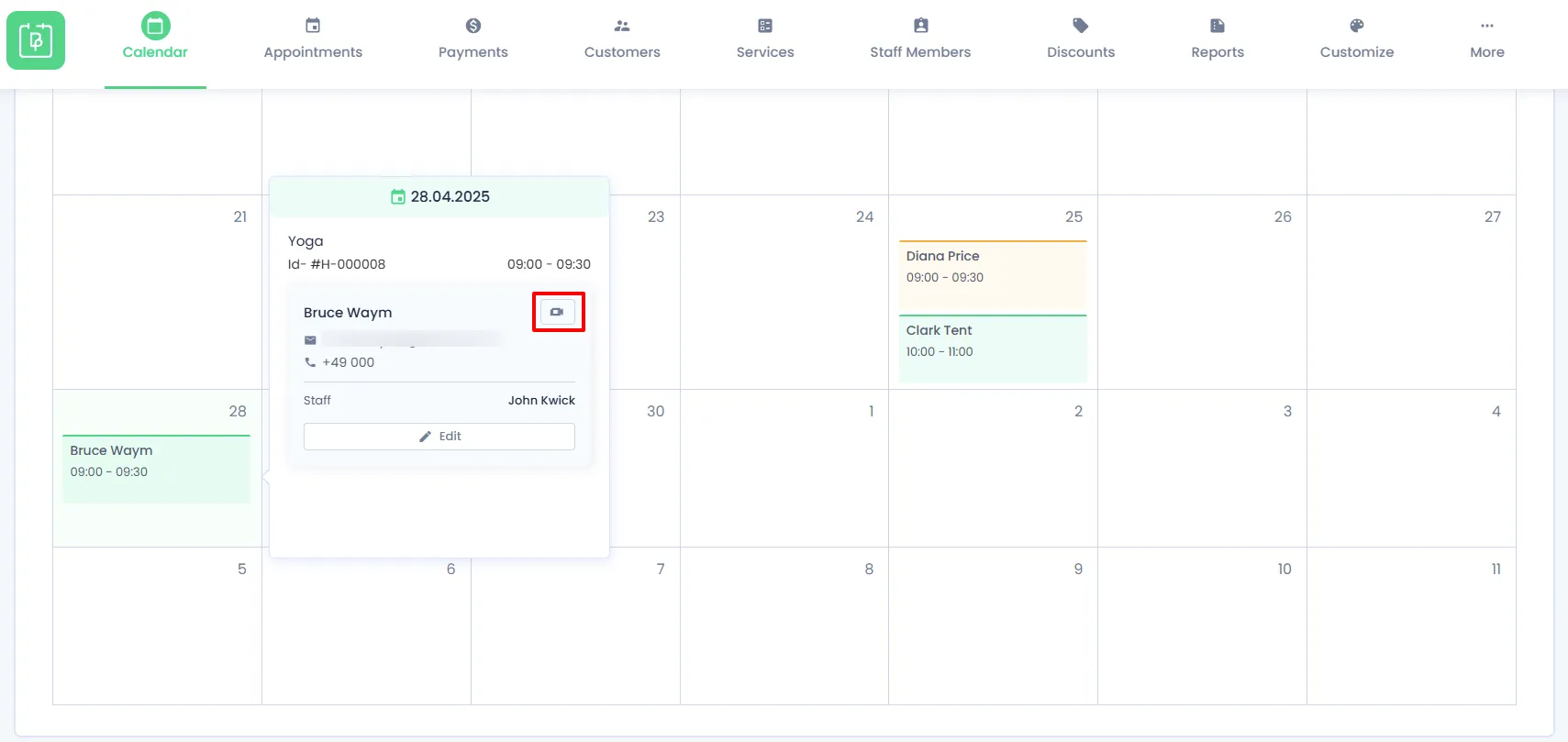Click phone number +49 000
Image resolution: width=1568 pixels, height=742 pixels.
click(349, 362)
